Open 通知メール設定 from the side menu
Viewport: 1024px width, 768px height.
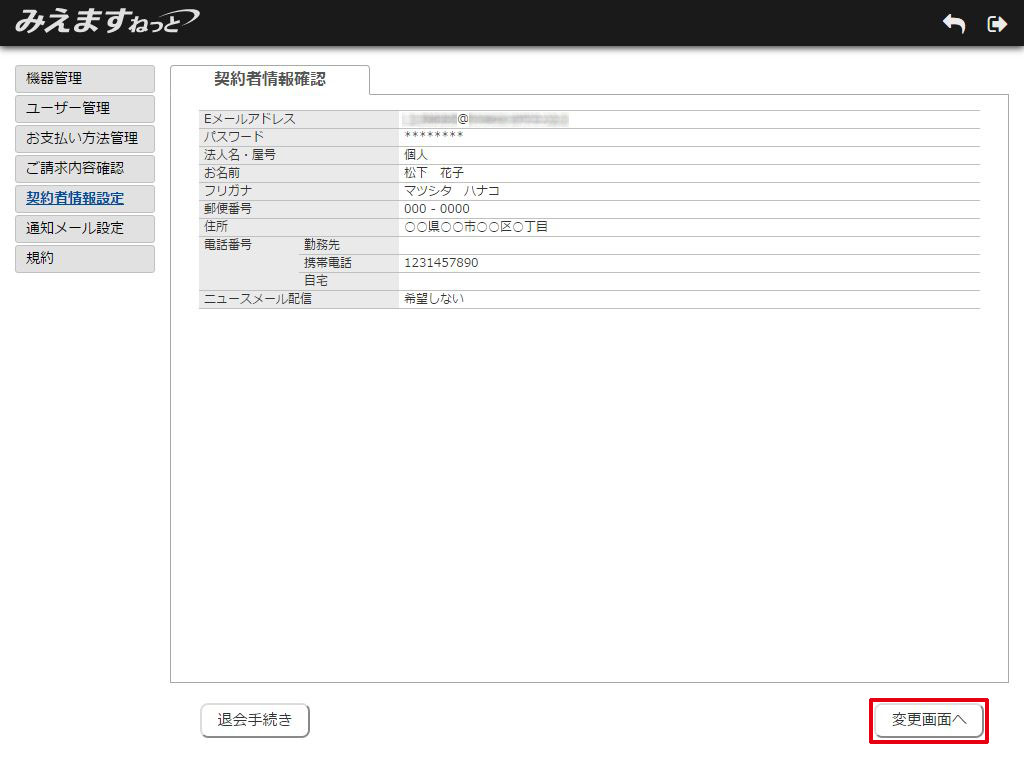pyautogui.click(x=85, y=229)
